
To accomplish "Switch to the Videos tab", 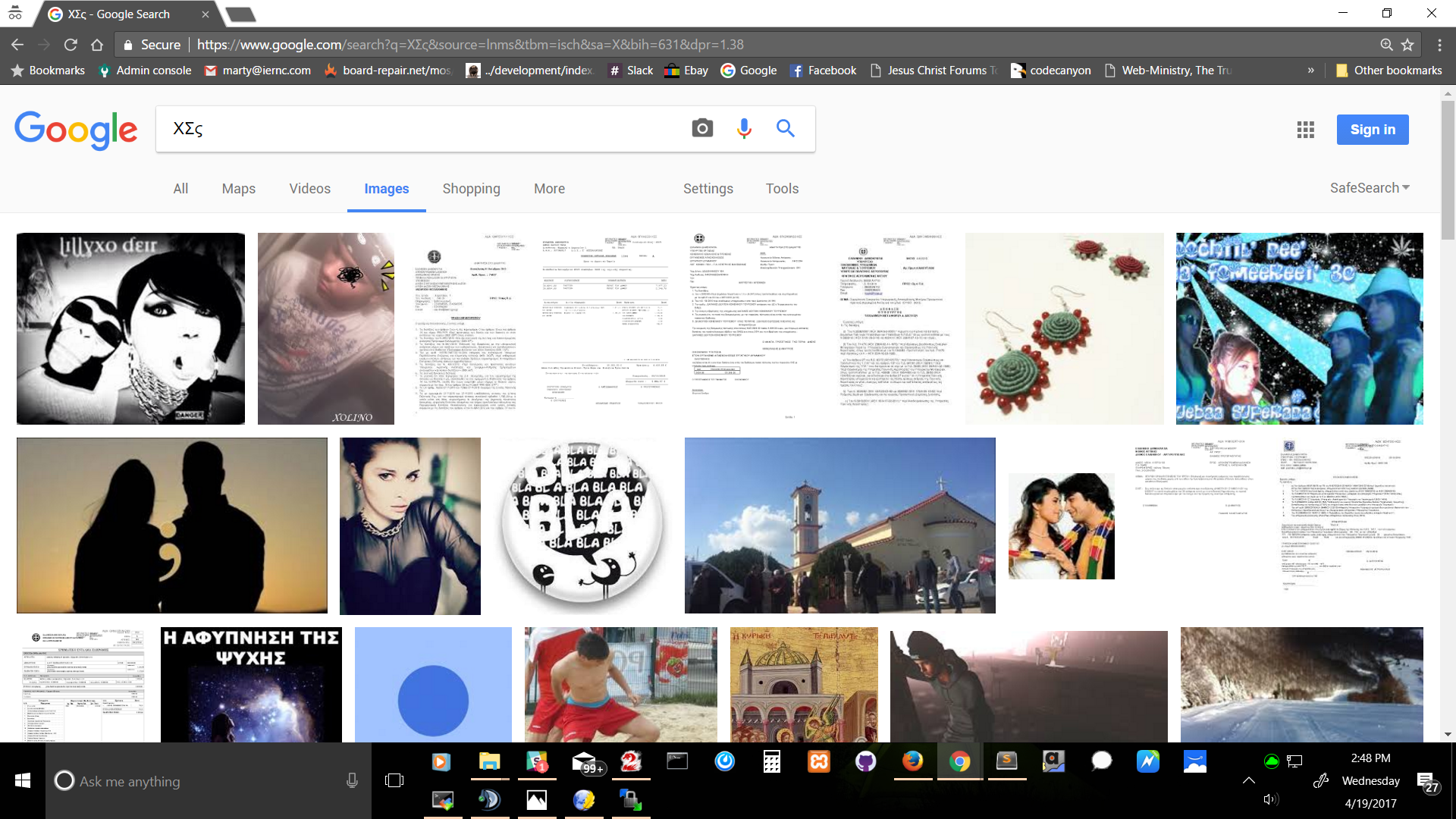I will [309, 188].
